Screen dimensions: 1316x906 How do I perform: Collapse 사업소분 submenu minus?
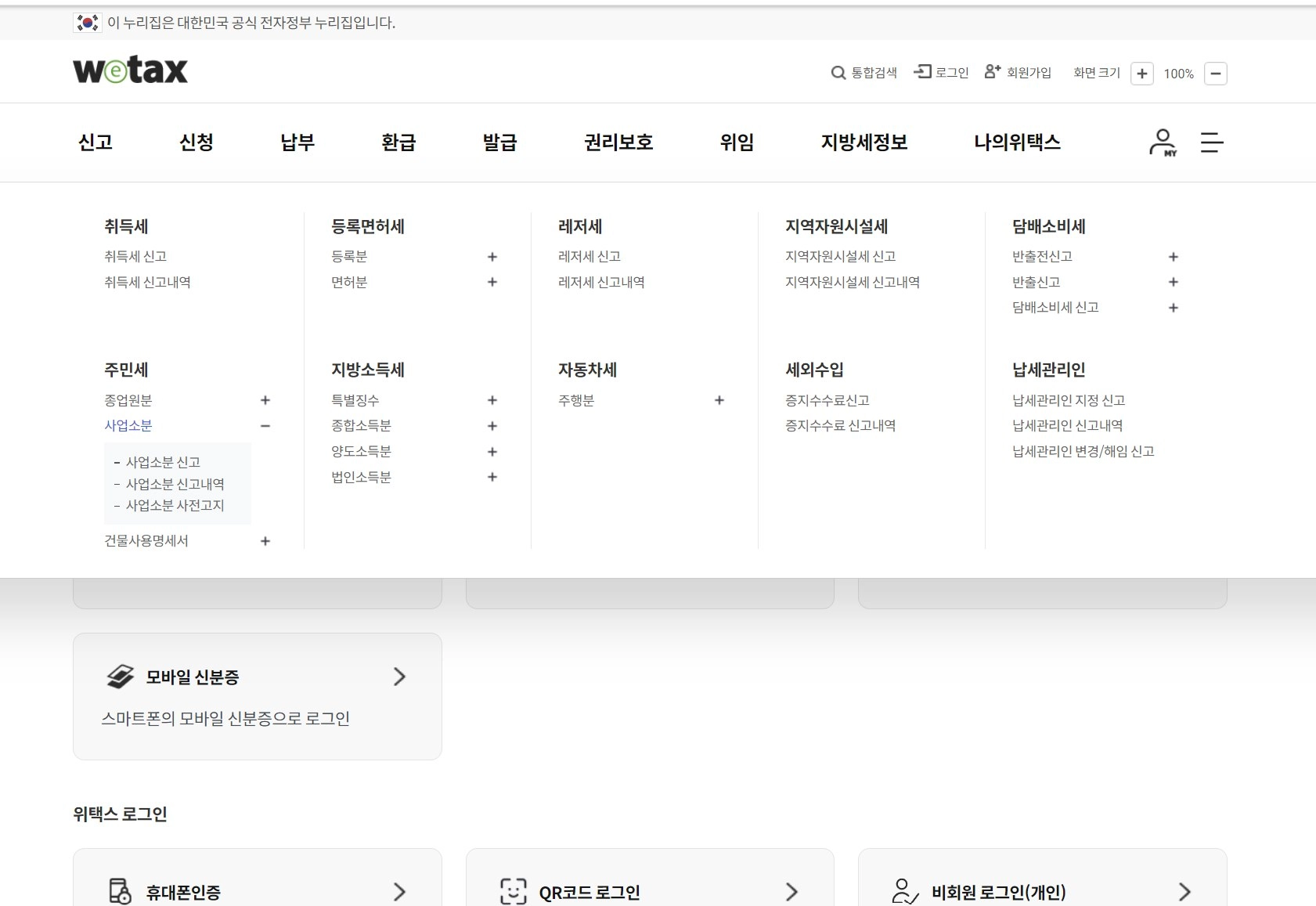(x=265, y=426)
